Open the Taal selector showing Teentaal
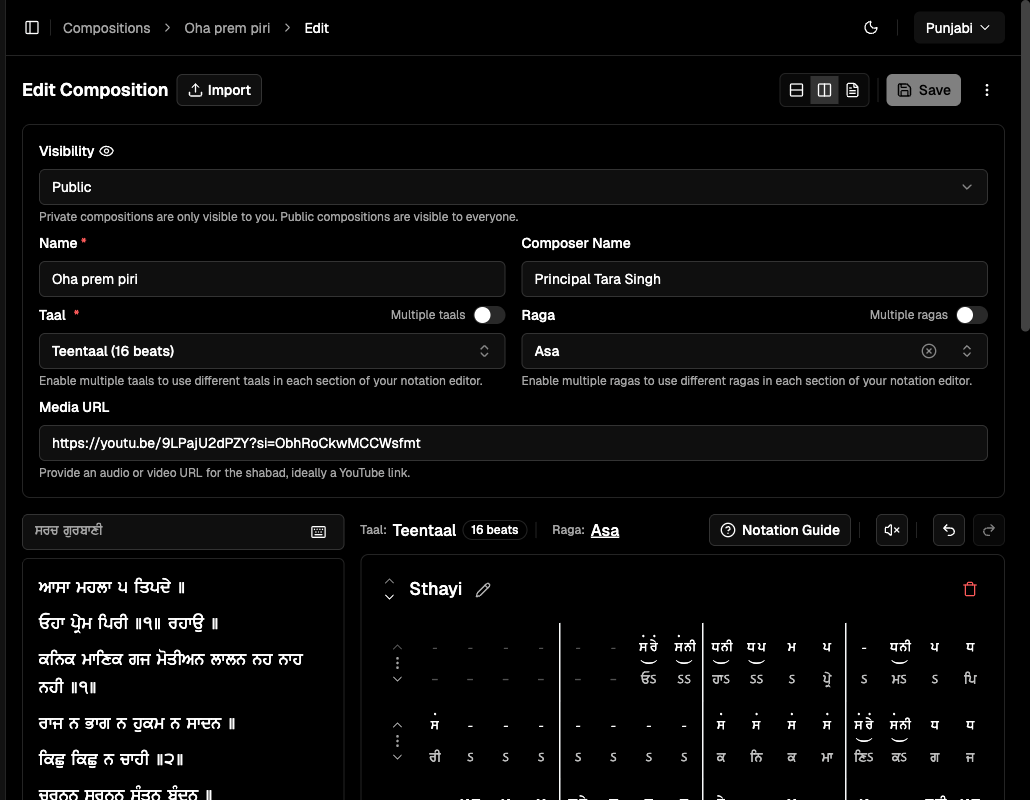Screen dimensions: 1030x800 tap(272, 350)
